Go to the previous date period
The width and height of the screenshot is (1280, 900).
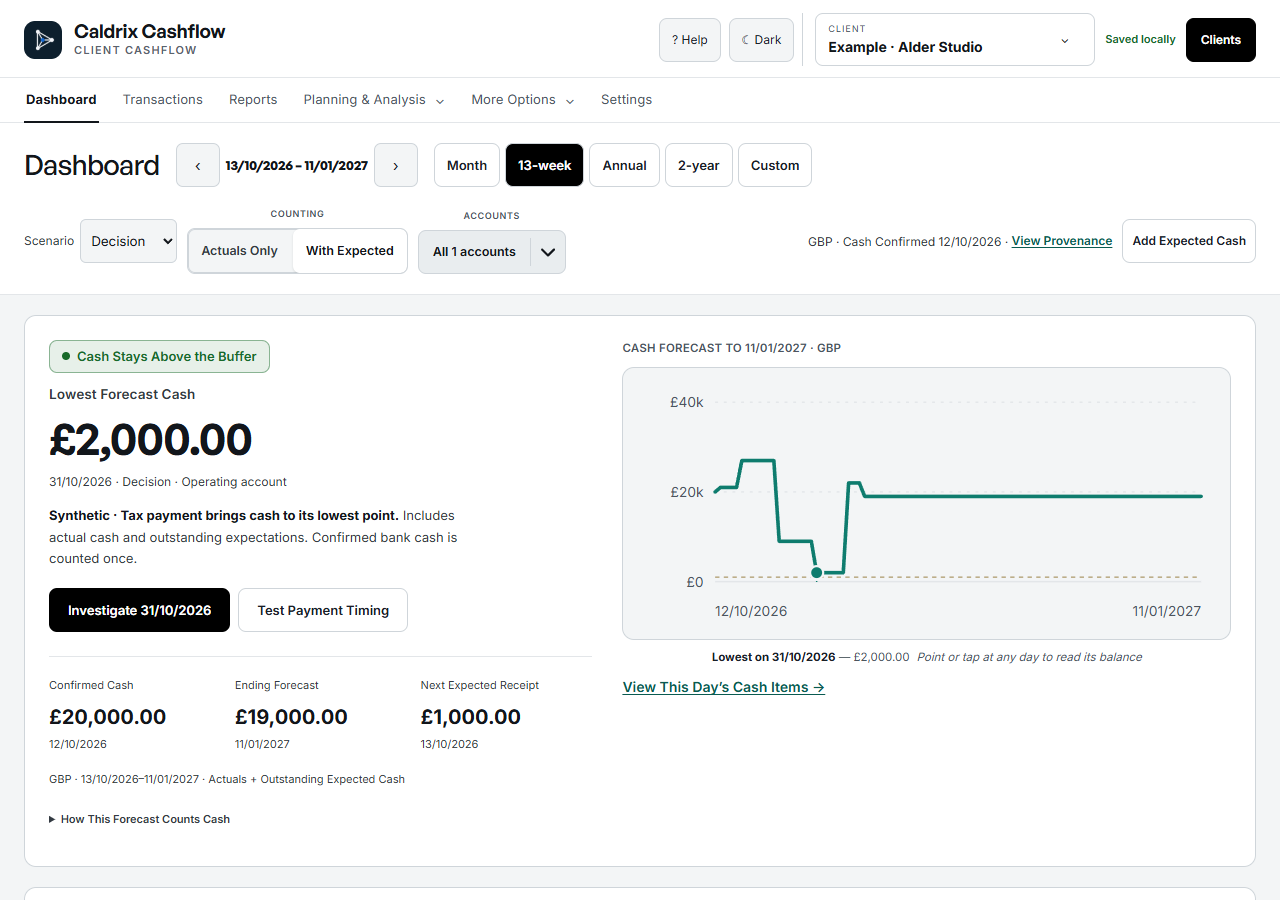(x=198, y=165)
